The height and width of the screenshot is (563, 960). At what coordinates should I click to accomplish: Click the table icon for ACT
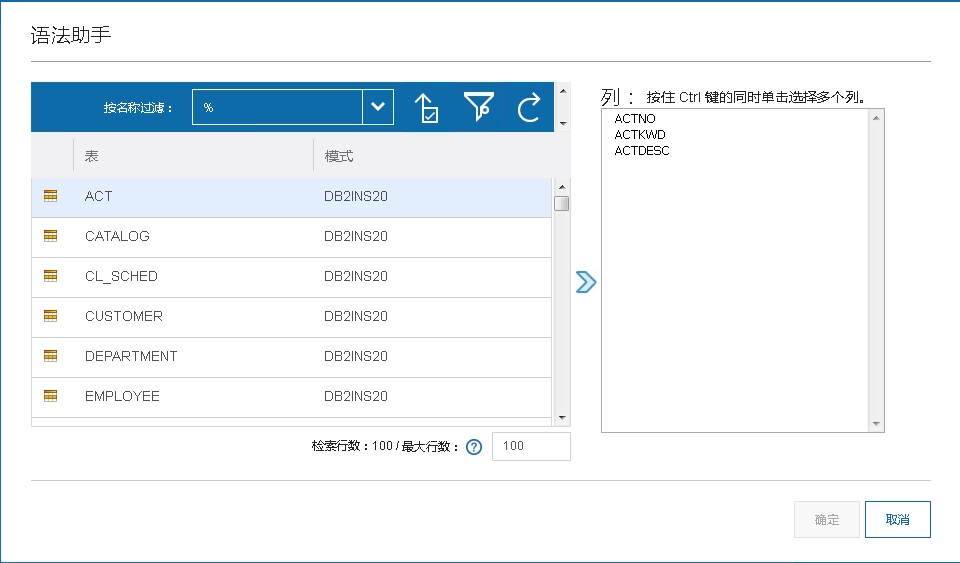(x=51, y=196)
